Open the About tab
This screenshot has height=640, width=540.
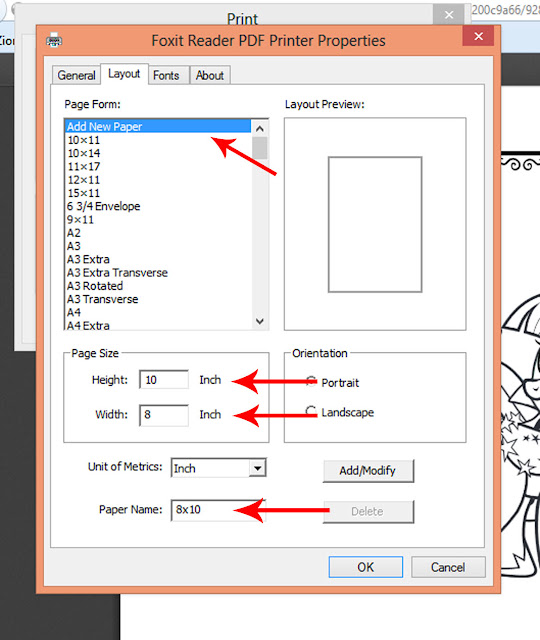coord(210,75)
